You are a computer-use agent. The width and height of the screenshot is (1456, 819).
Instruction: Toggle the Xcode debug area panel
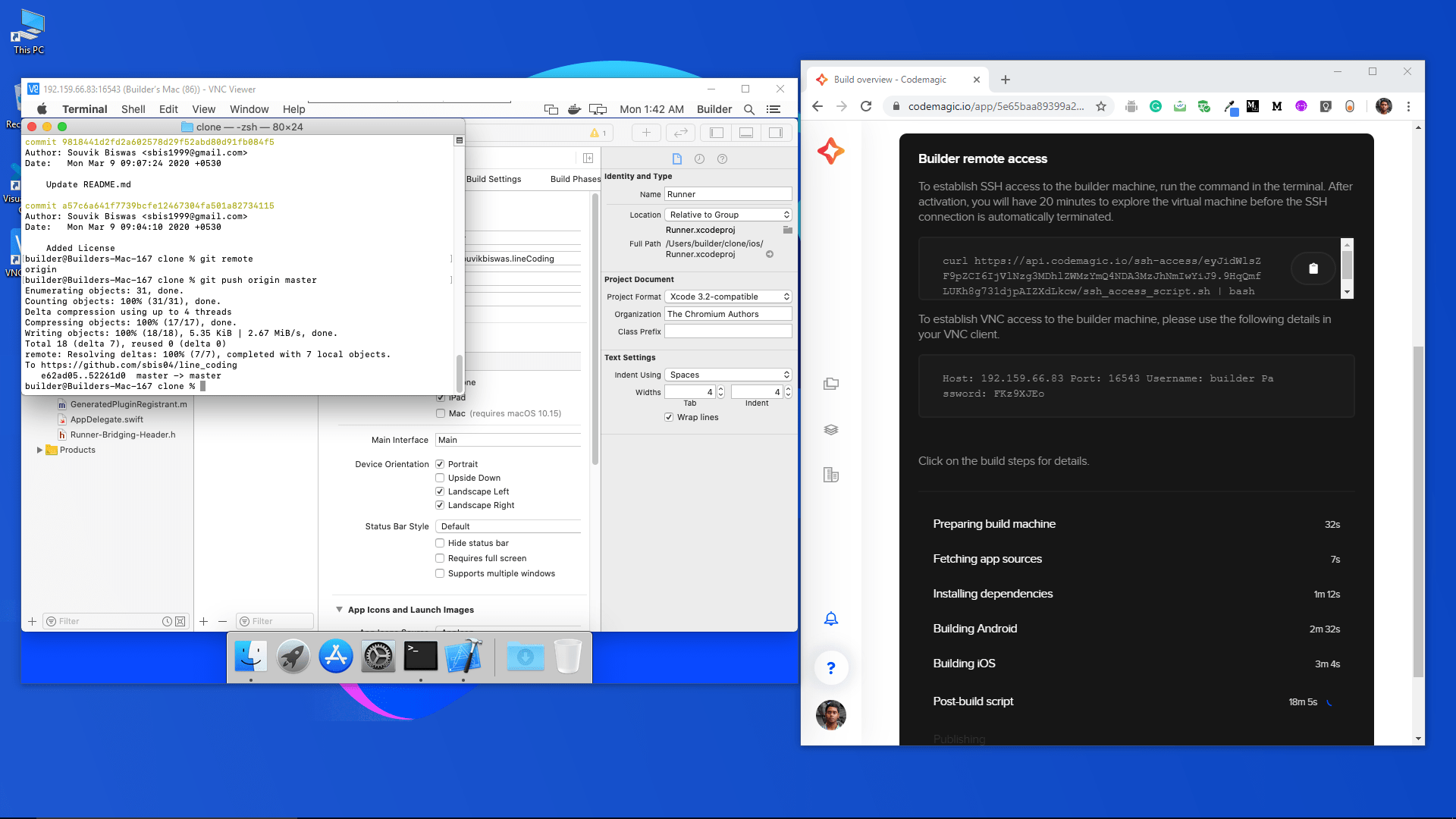(746, 133)
